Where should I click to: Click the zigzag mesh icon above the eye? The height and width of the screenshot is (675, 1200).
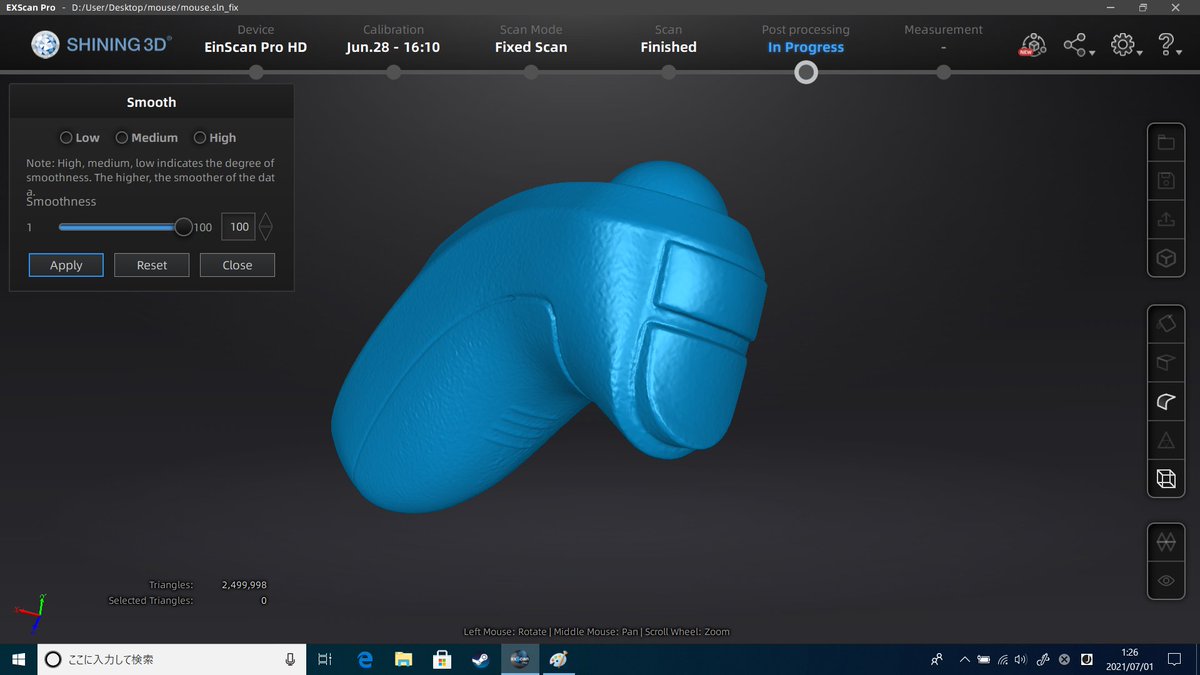[1165, 542]
